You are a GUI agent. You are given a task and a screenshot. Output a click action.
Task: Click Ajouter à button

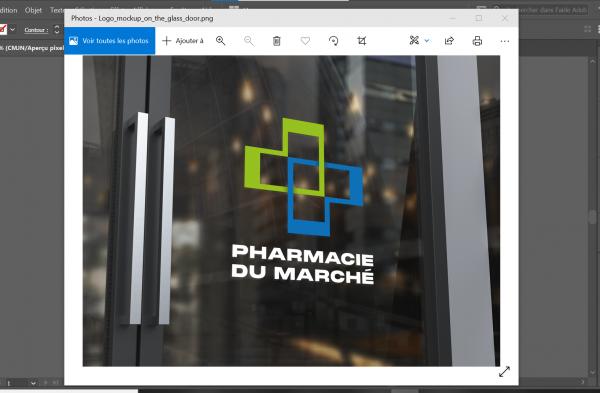(x=183, y=41)
